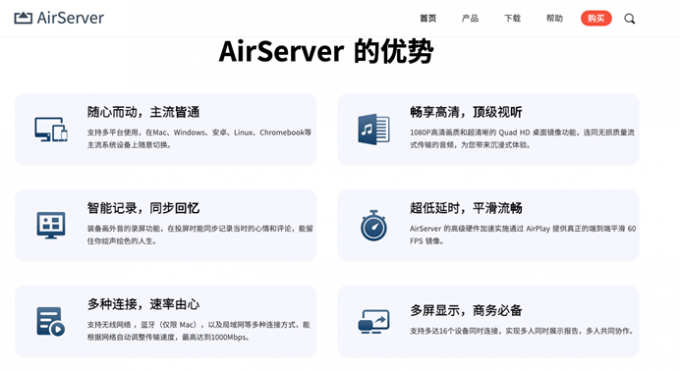Screen dimensions: 680x371
Task: Click the 智能记录，同步回忆 title
Action: [144, 208]
